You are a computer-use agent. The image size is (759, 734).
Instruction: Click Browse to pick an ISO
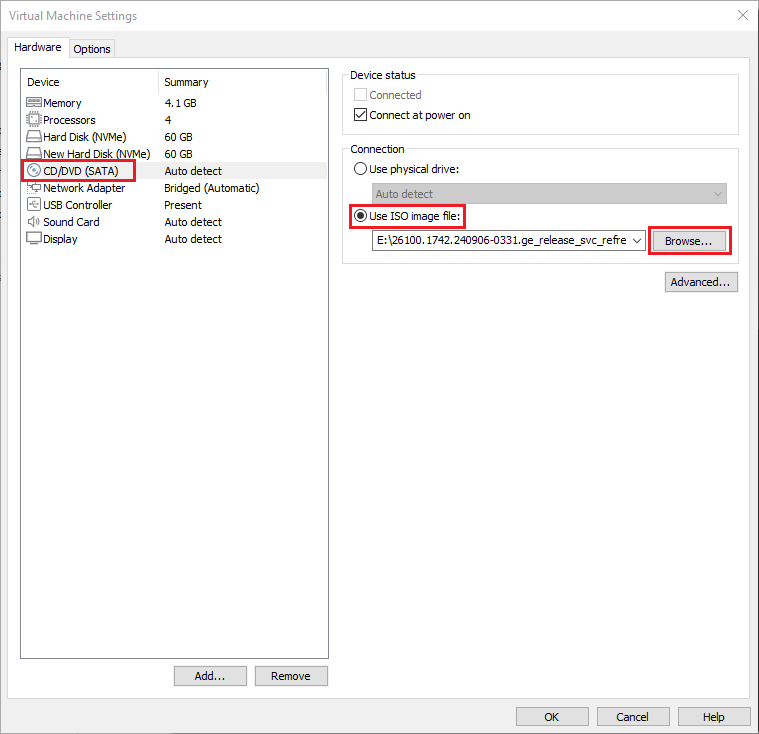(x=689, y=241)
